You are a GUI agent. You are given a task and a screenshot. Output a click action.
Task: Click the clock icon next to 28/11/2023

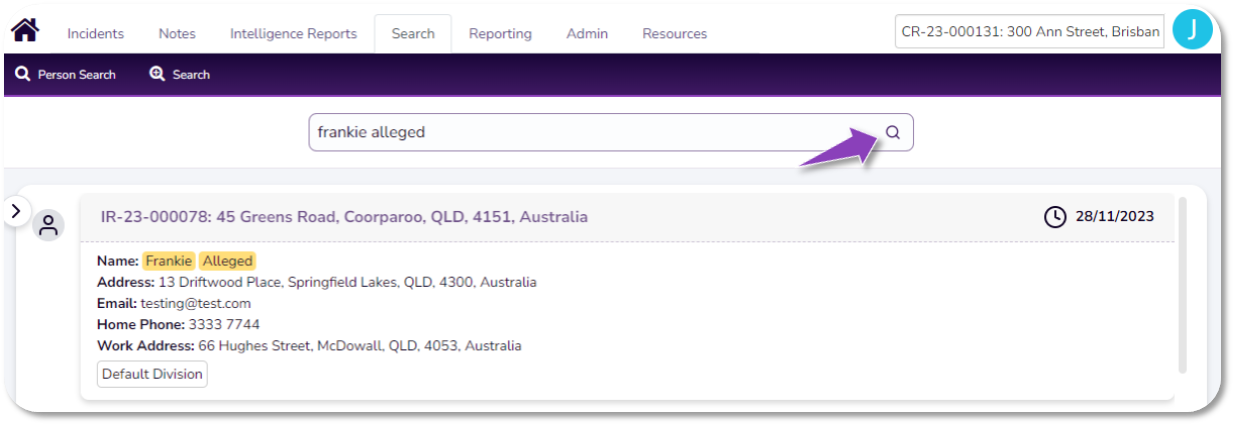coord(1055,217)
